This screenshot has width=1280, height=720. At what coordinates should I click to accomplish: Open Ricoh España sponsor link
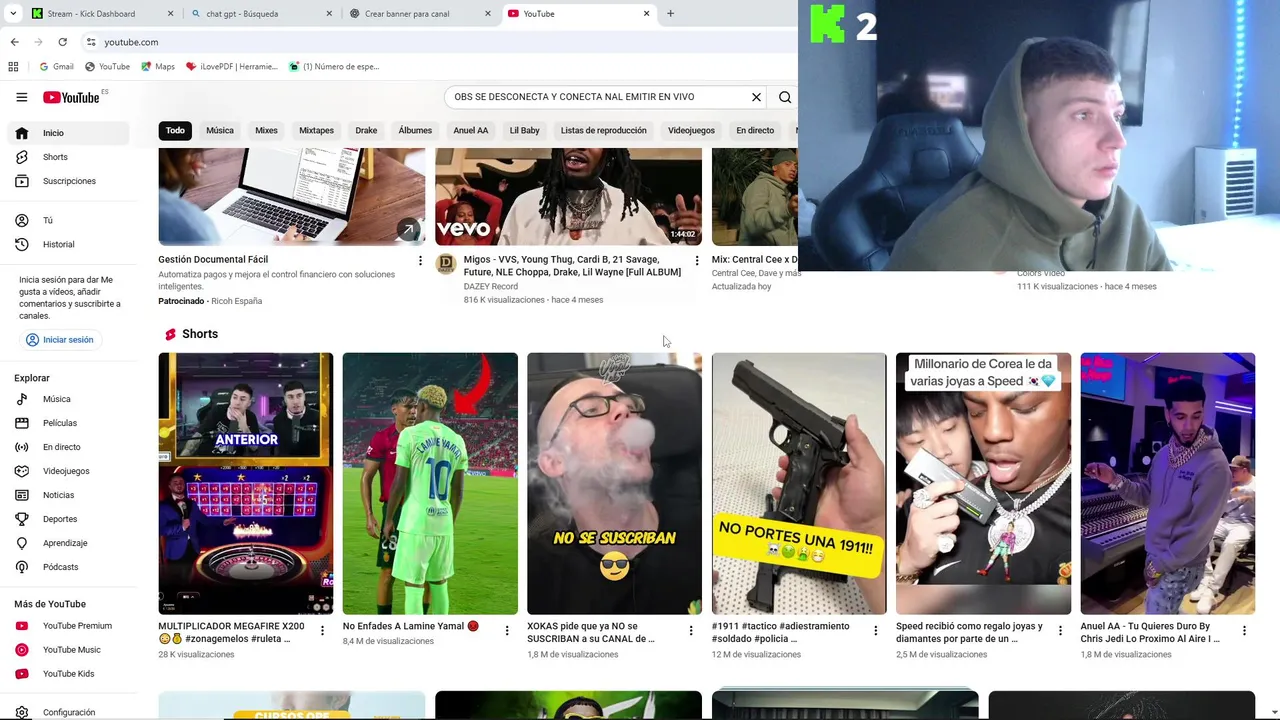tap(236, 301)
